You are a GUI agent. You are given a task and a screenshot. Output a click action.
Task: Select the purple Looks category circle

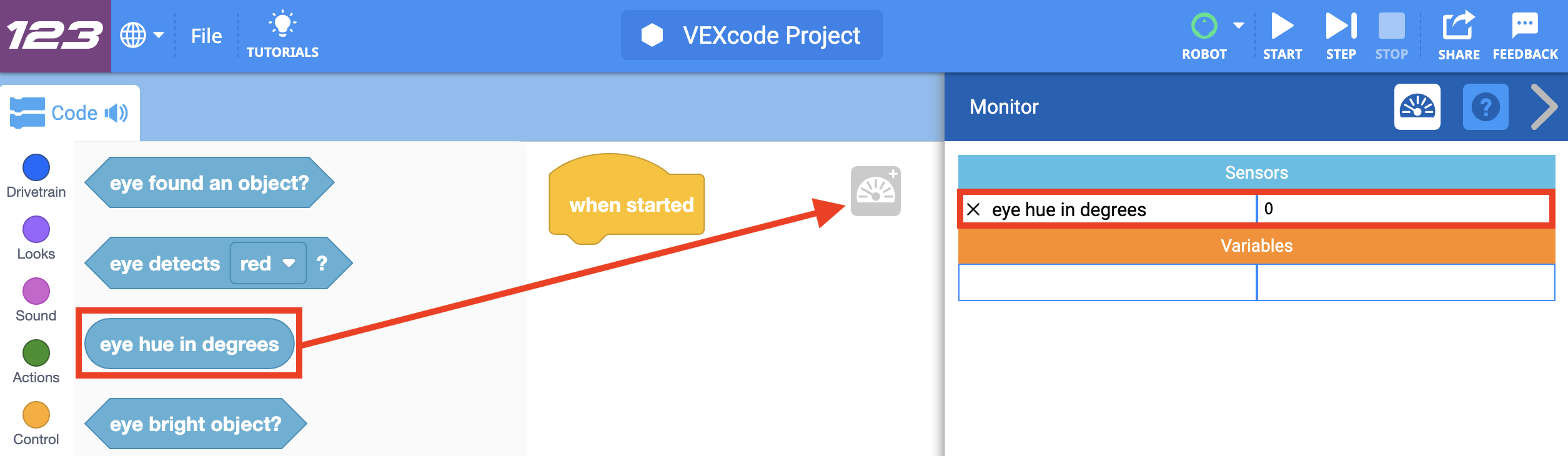point(36,230)
